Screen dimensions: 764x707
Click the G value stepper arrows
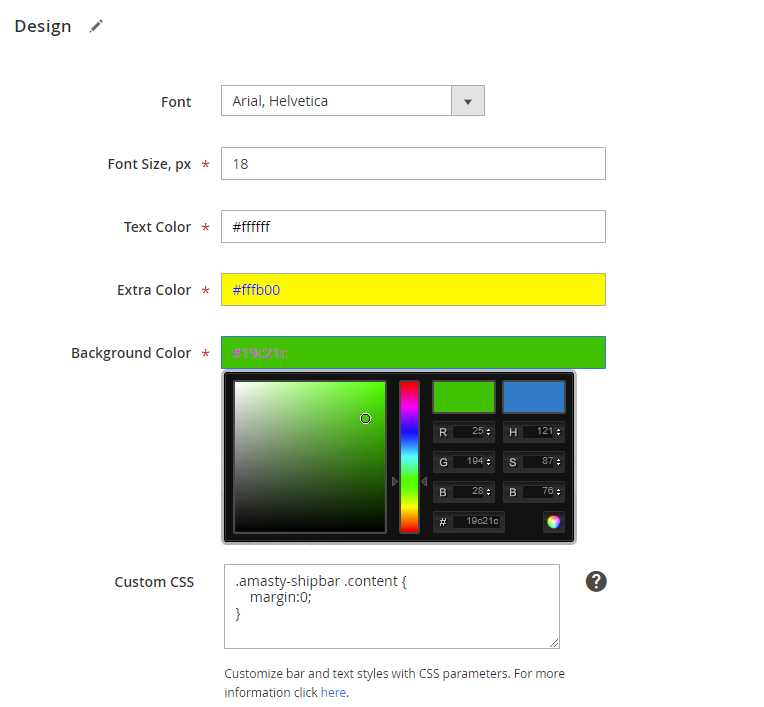(488, 462)
